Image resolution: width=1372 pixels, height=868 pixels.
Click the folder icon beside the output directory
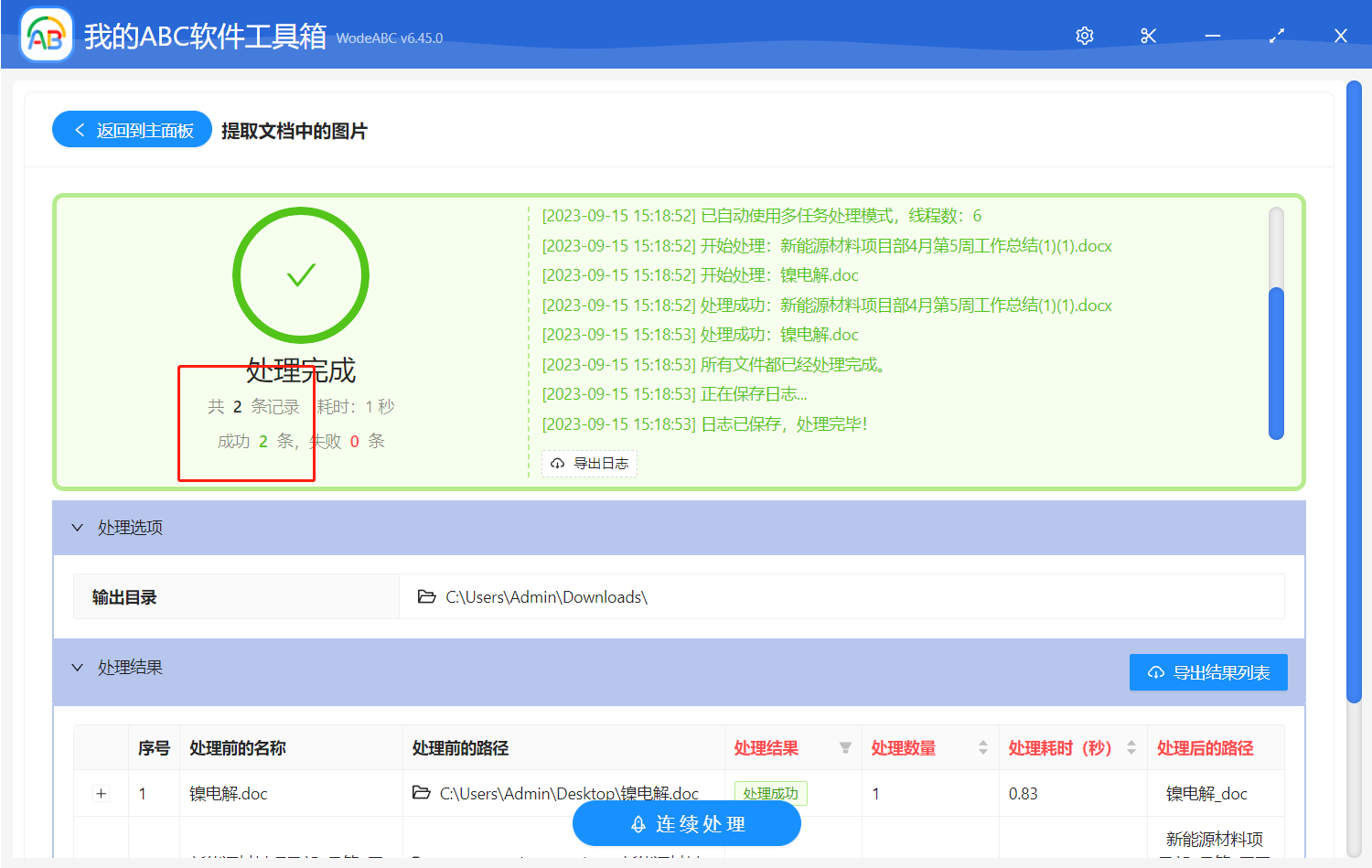point(426,595)
